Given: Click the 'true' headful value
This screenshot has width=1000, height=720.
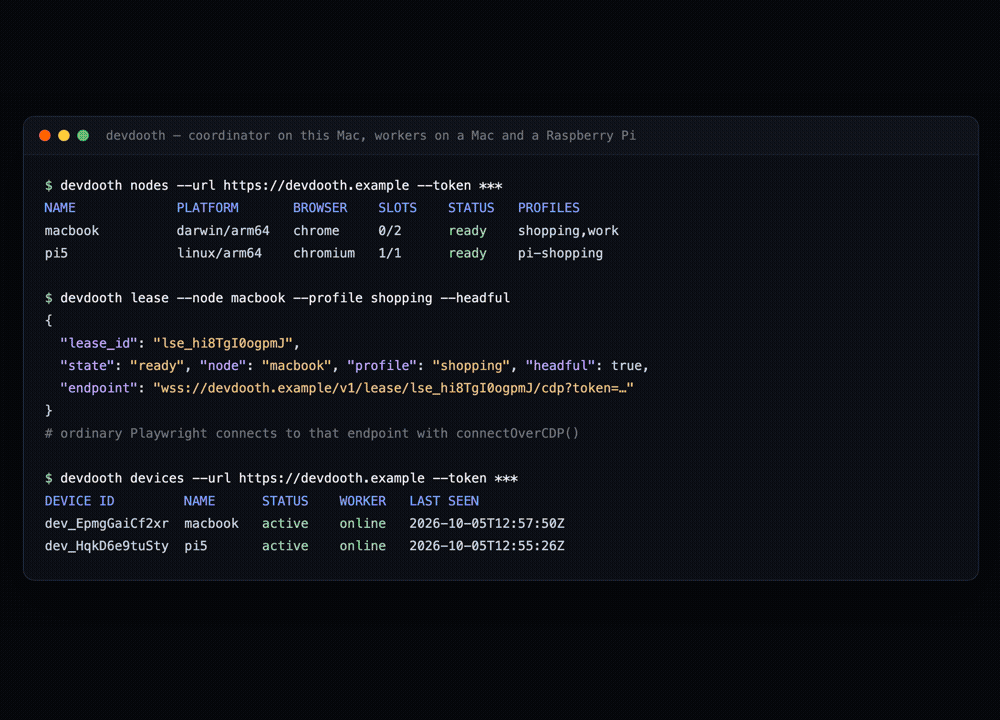Looking at the screenshot, I should (x=626, y=365).
